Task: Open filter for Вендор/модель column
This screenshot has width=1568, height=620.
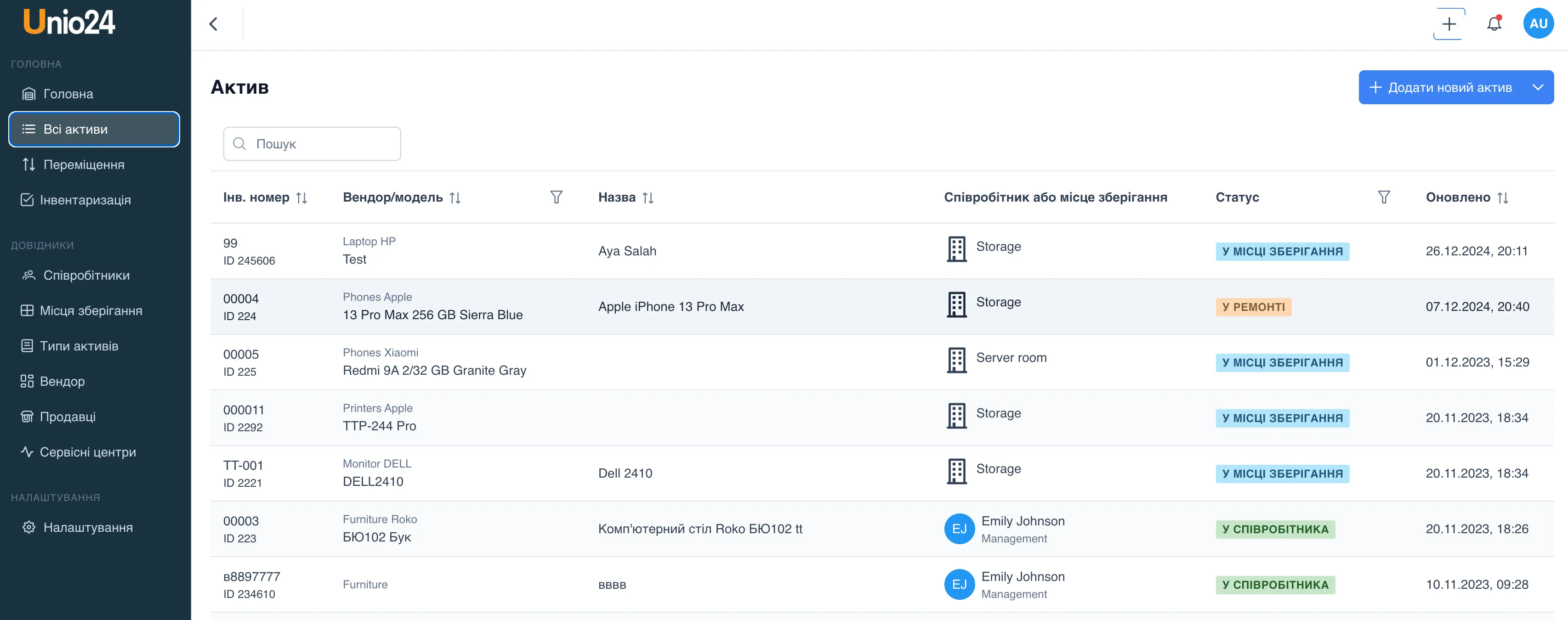Action: 556,197
